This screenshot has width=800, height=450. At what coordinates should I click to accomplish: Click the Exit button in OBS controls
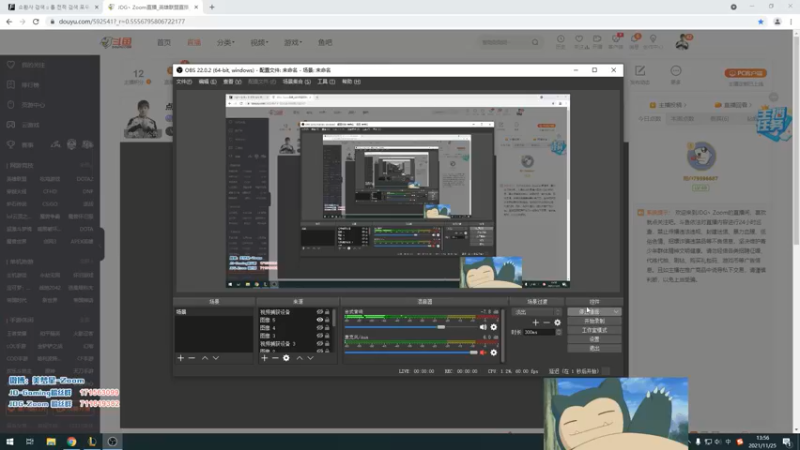pyautogui.click(x=594, y=348)
